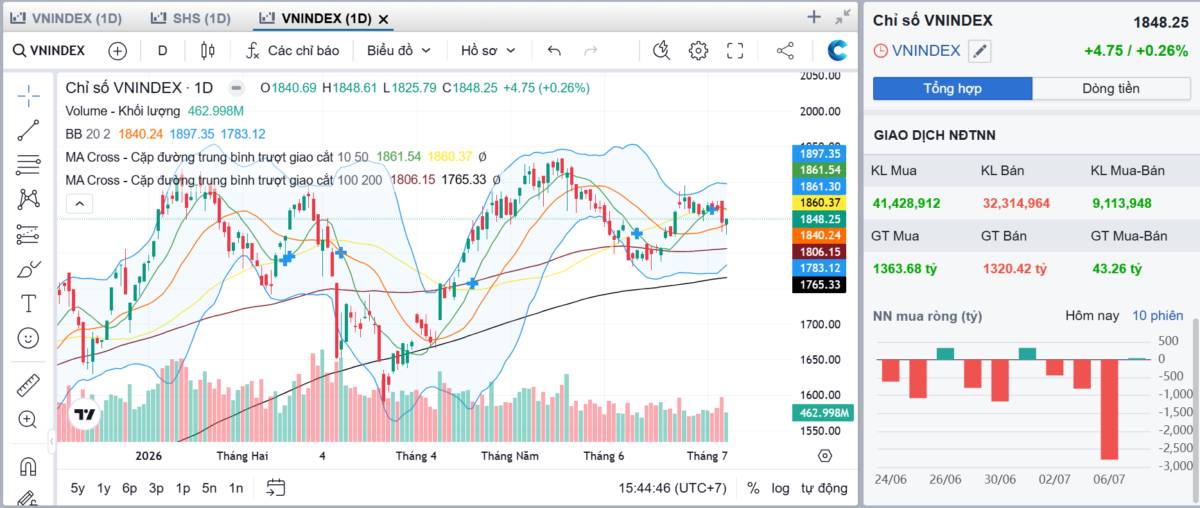Activate the zoom-in tool

(x=28, y=420)
